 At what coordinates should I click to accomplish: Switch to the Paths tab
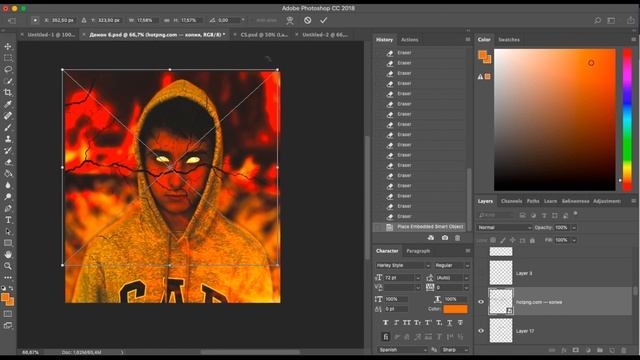point(533,201)
